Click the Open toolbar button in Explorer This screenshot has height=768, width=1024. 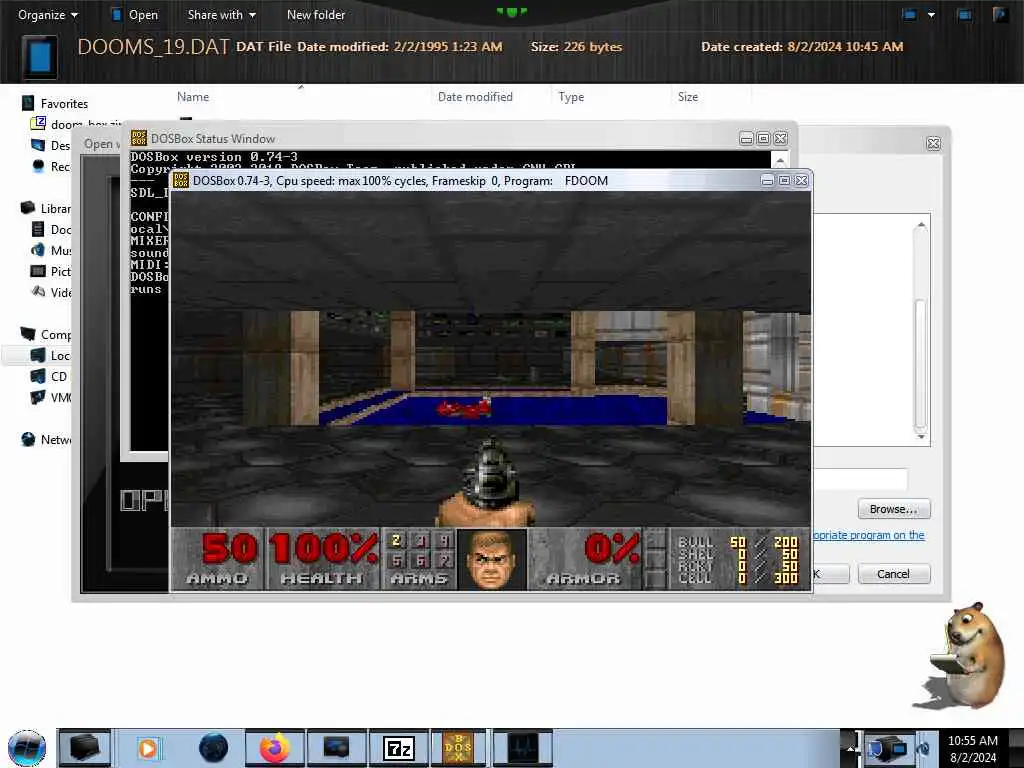pyautogui.click(x=135, y=14)
